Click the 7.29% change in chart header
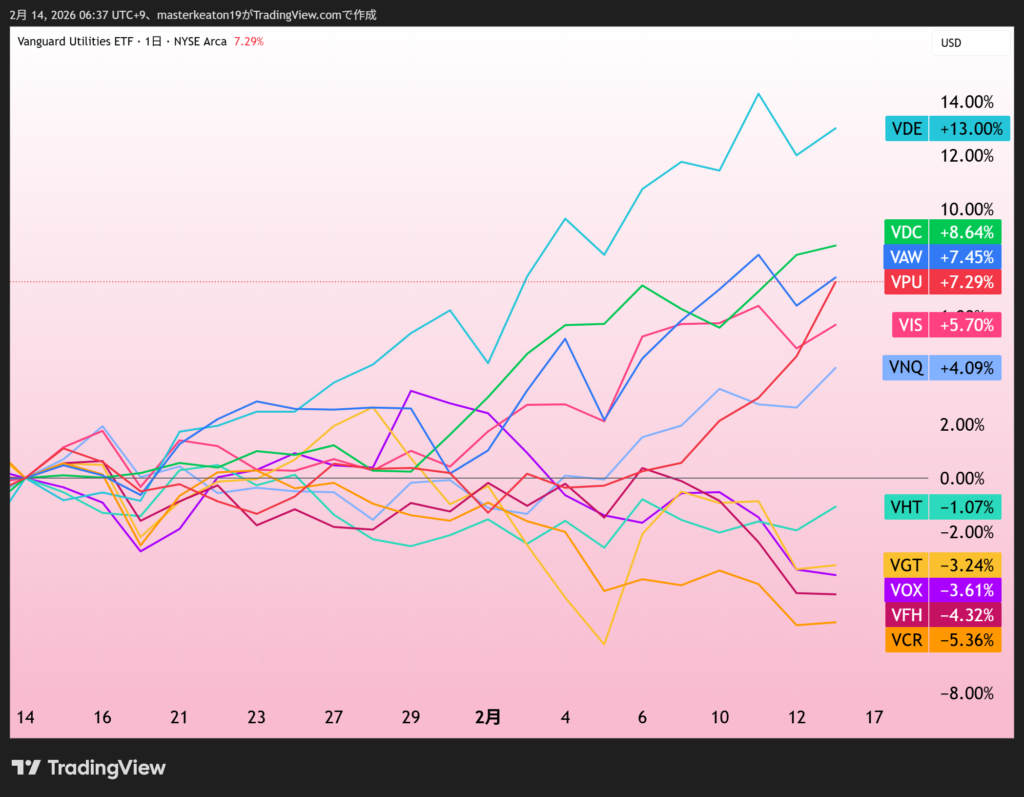The image size is (1024, 797). 248,41
